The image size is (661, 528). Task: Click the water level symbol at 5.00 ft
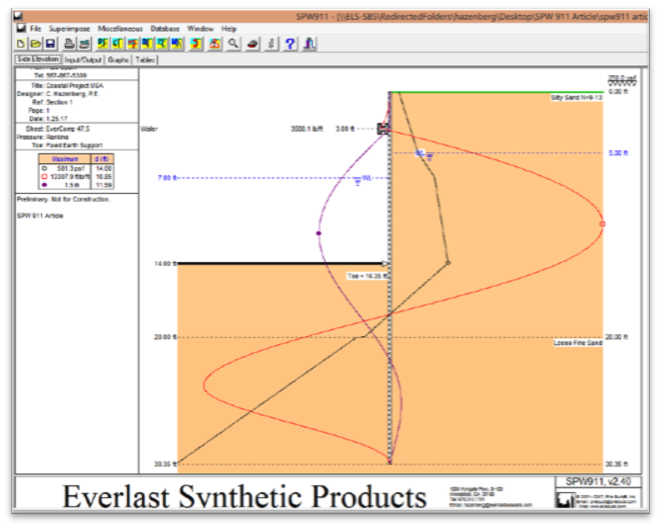(429, 157)
